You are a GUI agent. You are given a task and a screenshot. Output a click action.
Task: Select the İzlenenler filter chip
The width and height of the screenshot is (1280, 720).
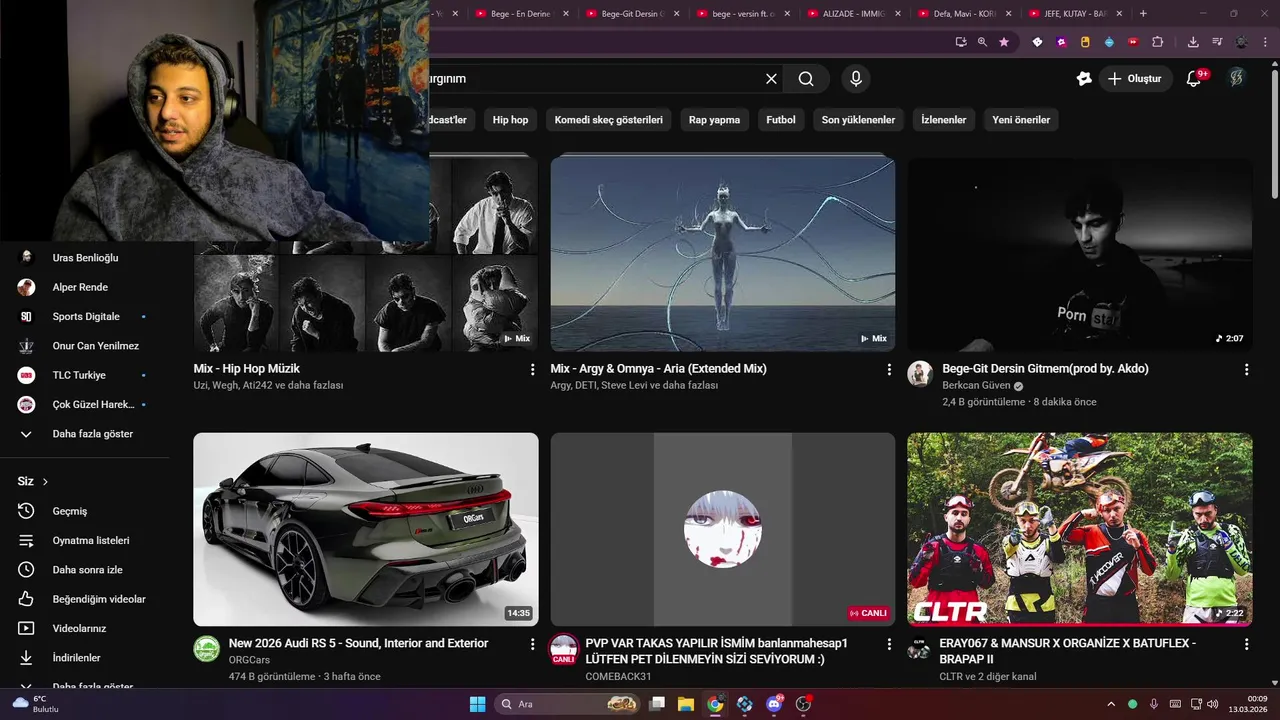pos(943,120)
